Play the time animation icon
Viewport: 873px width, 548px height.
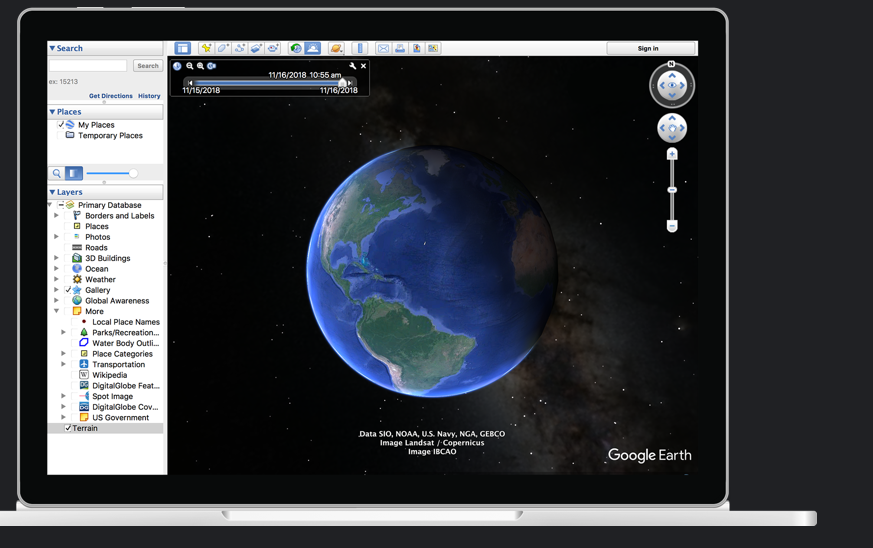coord(212,66)
